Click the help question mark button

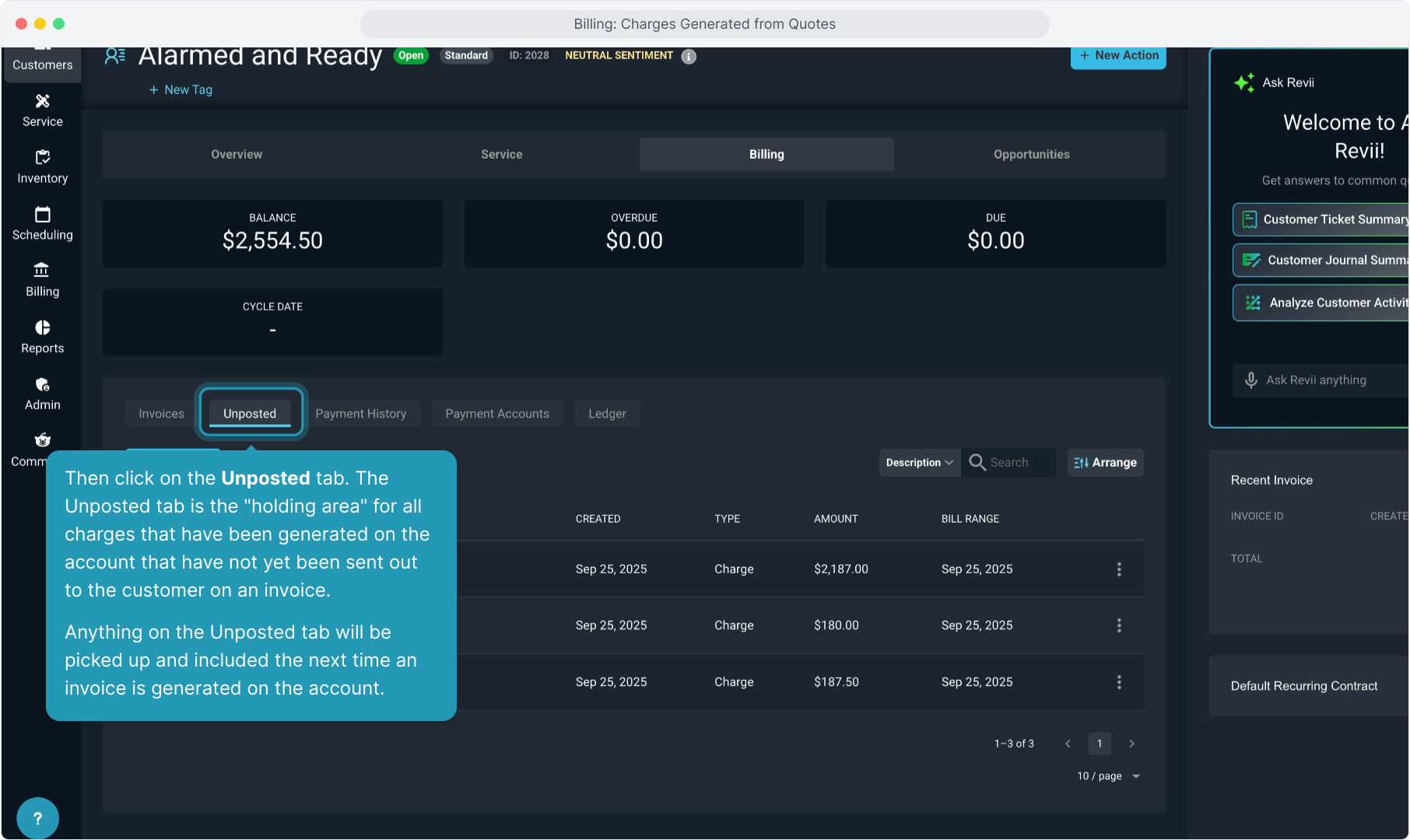point(37,818)
